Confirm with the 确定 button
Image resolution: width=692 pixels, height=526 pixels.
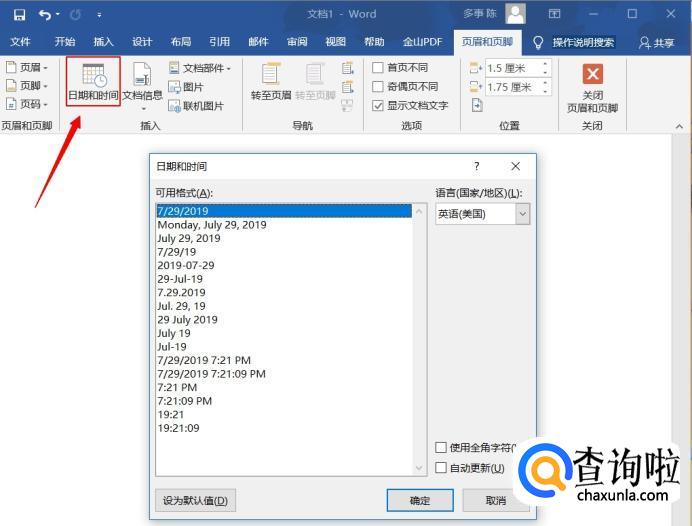click(x=420, y=500)
